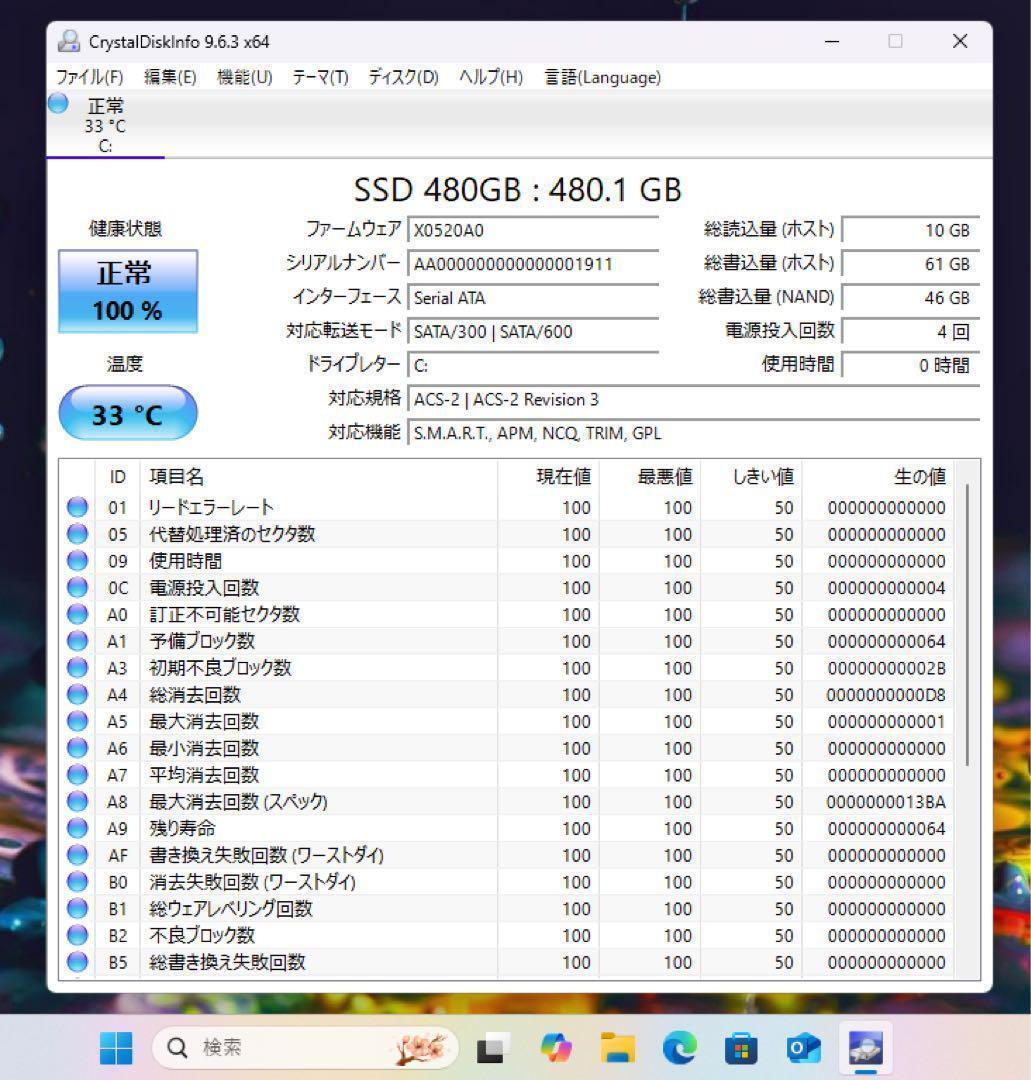The image size is (1031, 1080).
Task: Click the status icon for row A6 最小消去回数
Action: [x=77, y=748]
